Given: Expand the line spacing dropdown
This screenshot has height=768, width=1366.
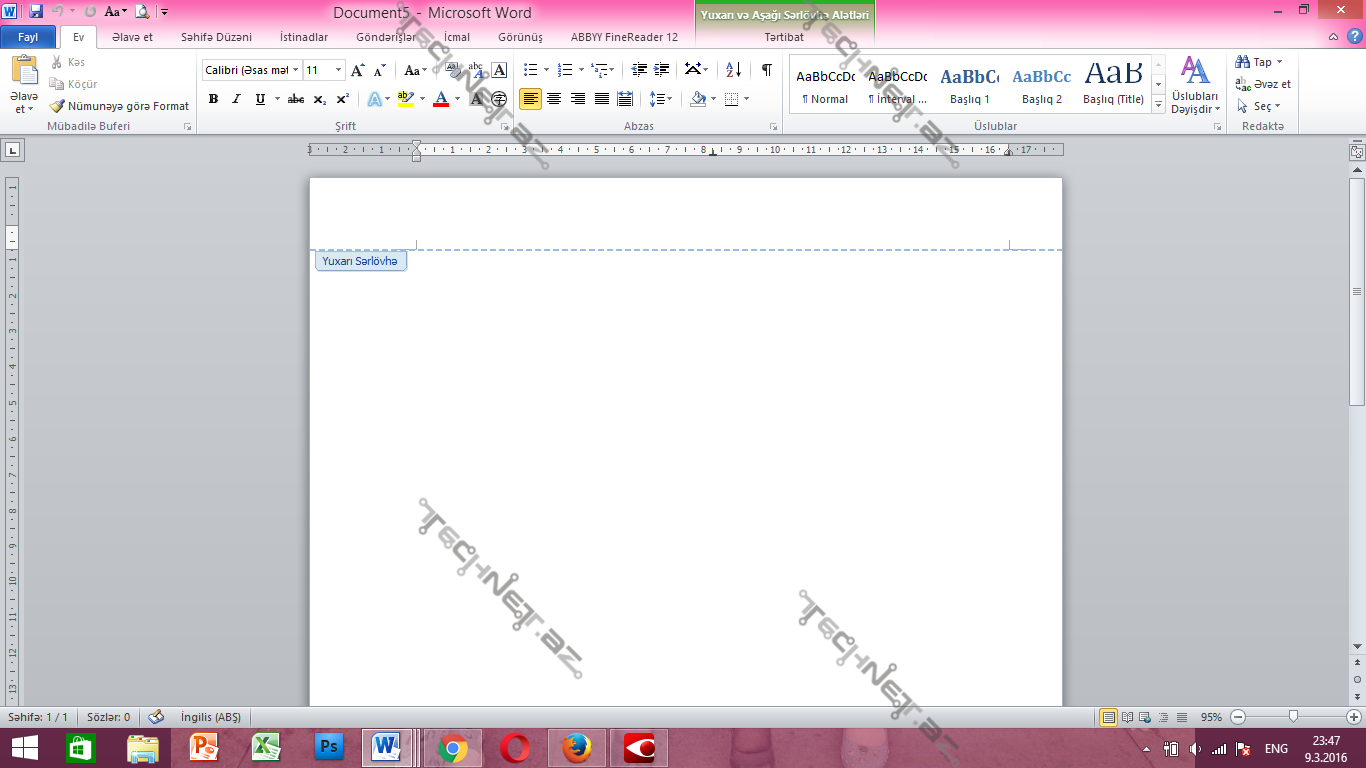Looking at the screenshot, I should pyautogui.click(x=671, y=99).
